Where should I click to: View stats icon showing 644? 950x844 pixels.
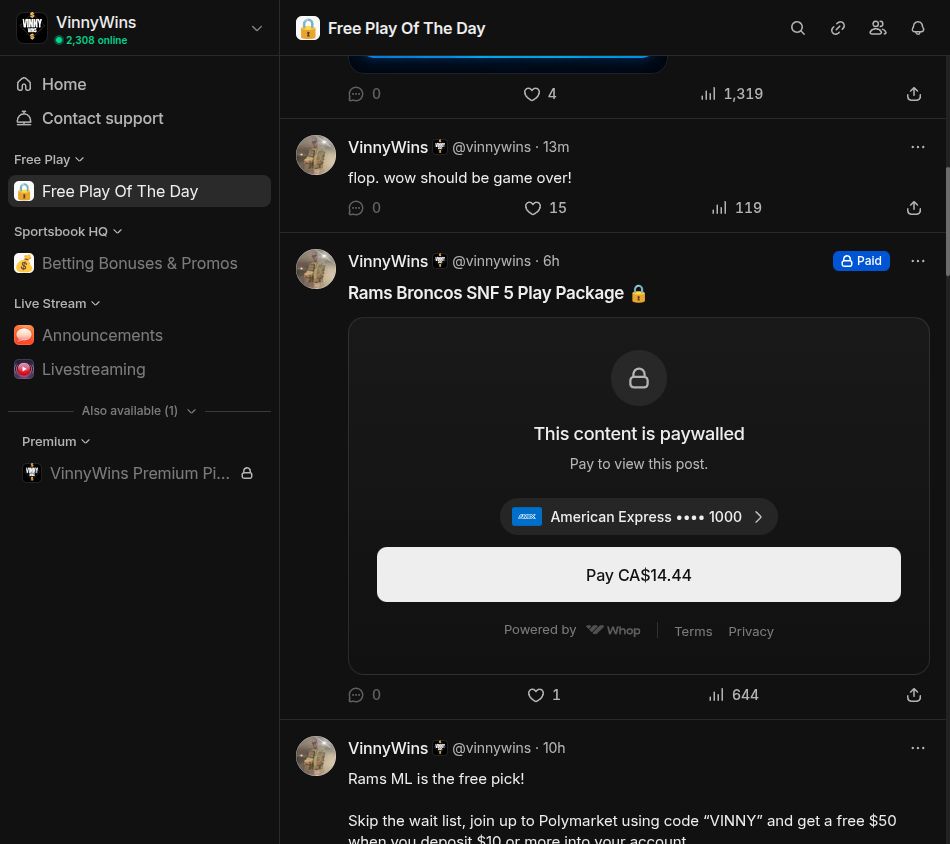[716, 695]
